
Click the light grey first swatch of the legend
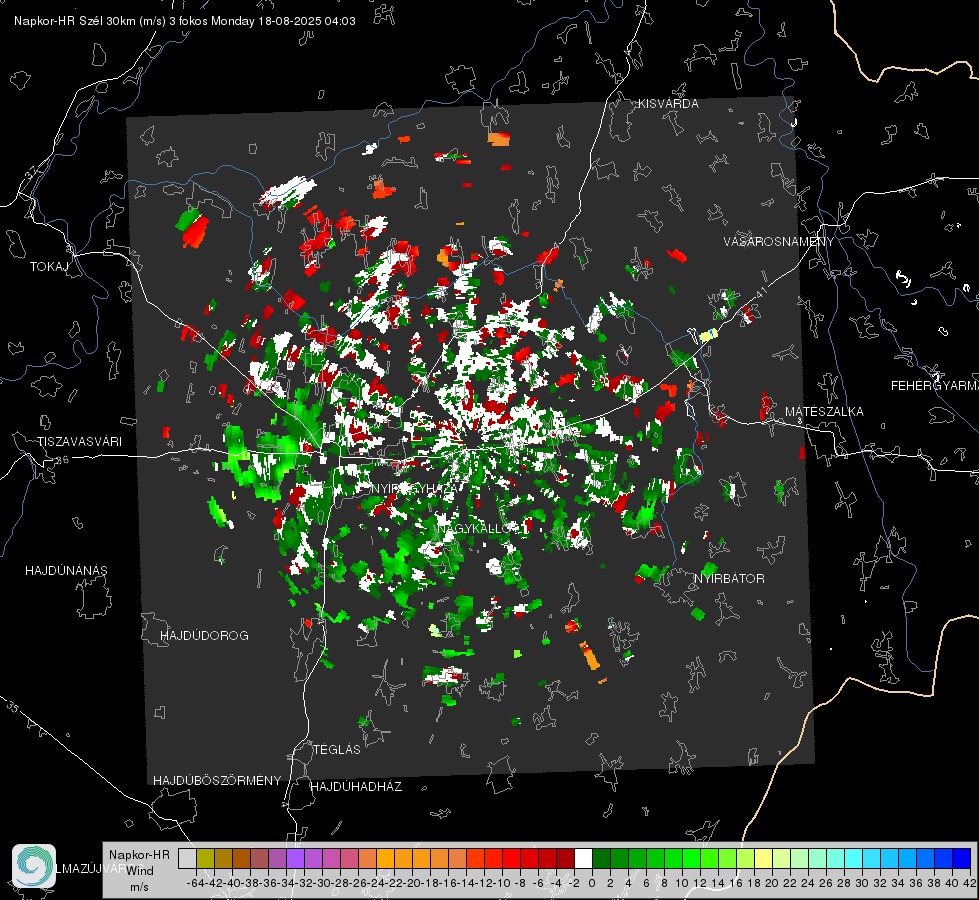[187, 859]
